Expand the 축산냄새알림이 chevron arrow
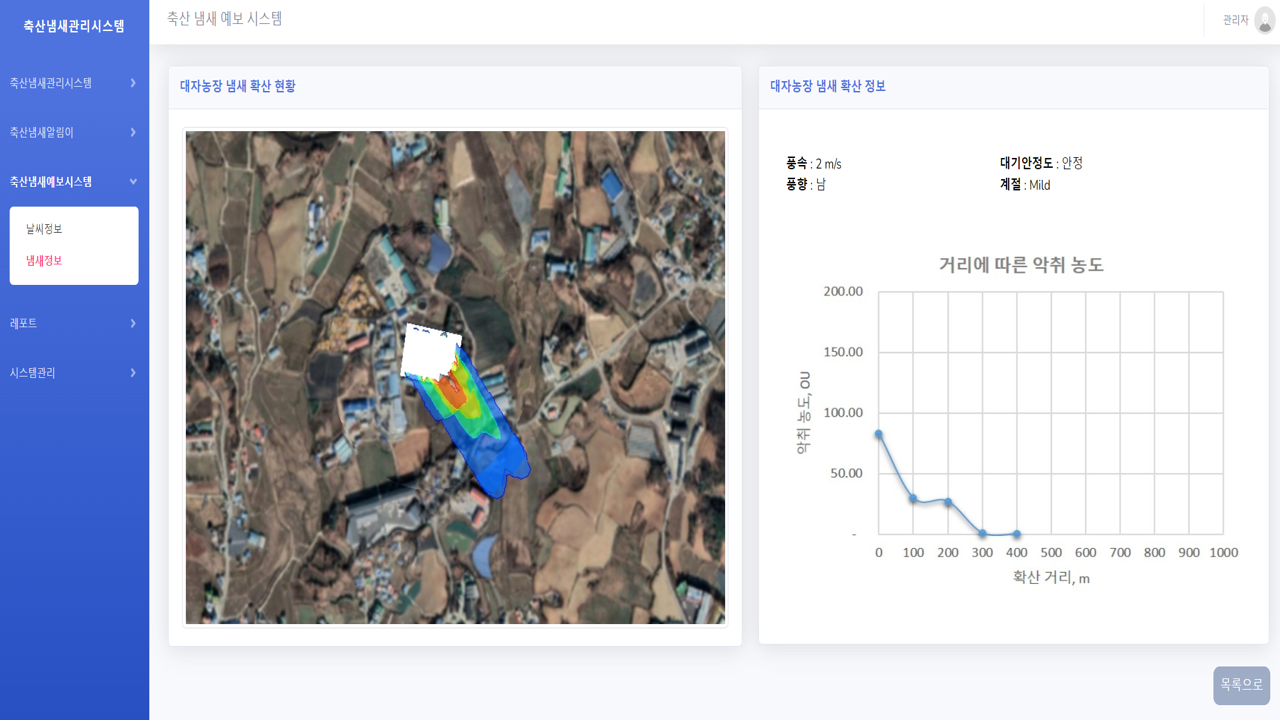1280x720 pixels. coord(133,132)
